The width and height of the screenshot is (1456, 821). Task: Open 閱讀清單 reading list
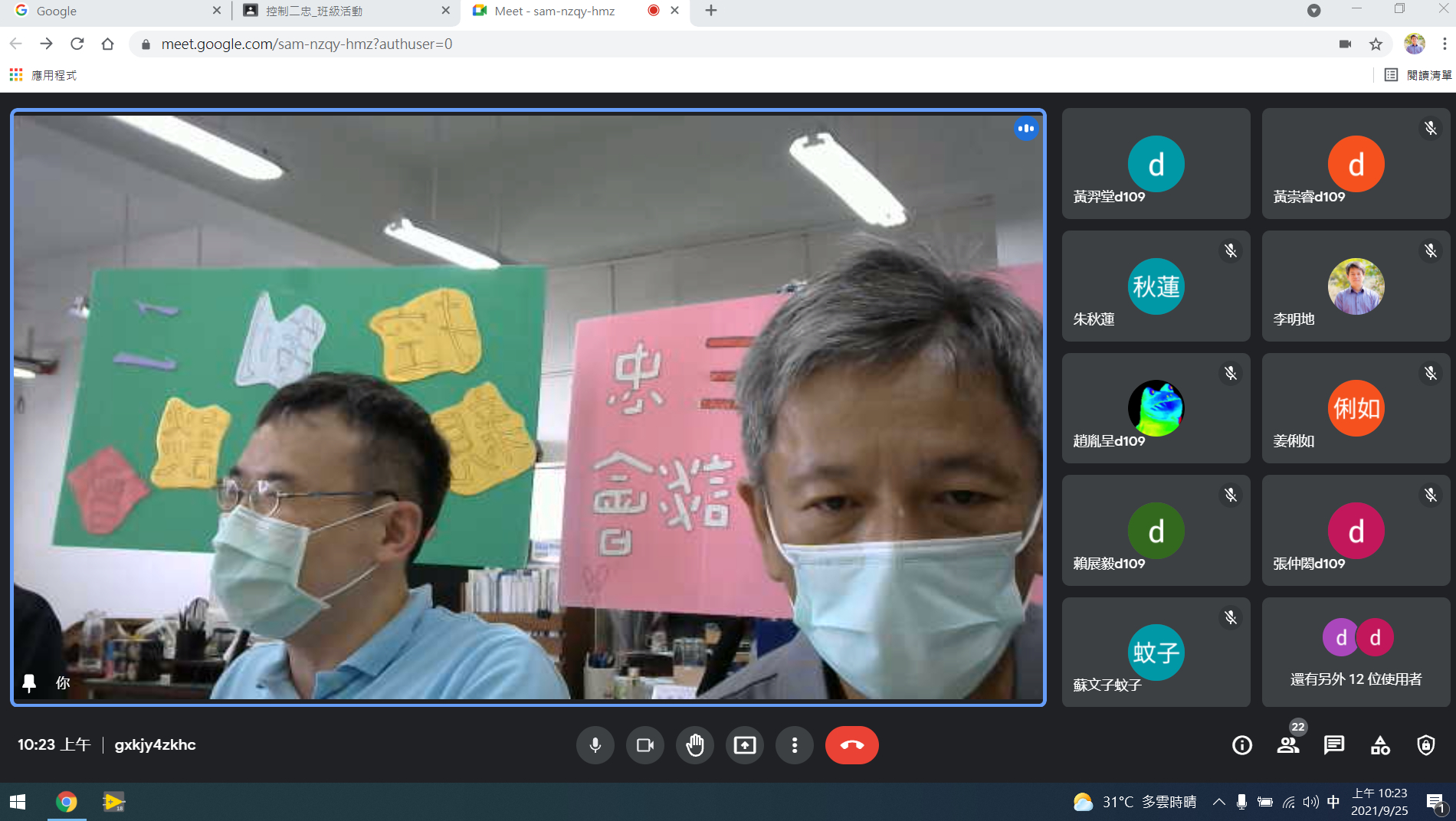coord(1418,75)
